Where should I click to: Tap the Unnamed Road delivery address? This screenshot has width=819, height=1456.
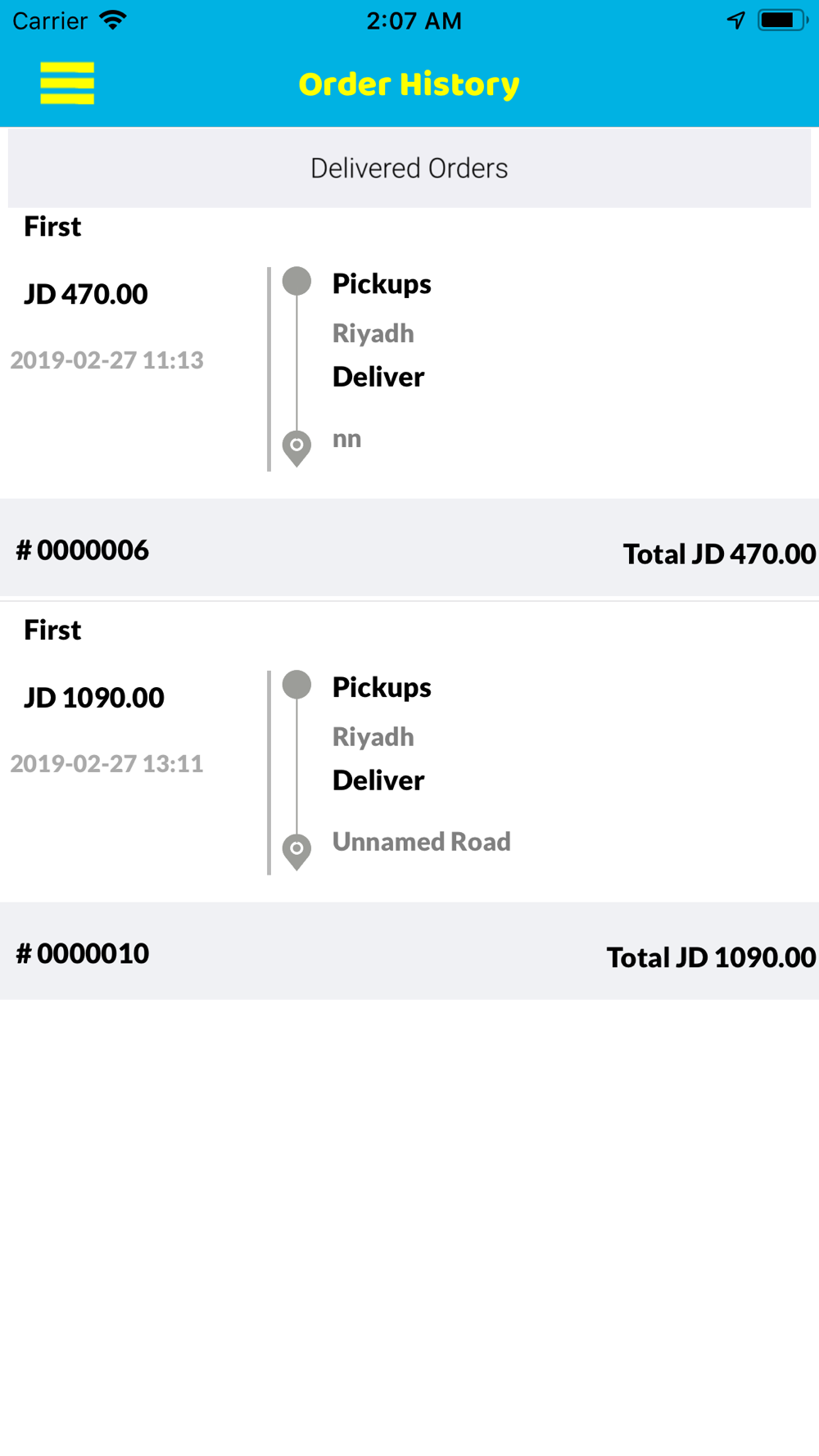click(422, 842)
